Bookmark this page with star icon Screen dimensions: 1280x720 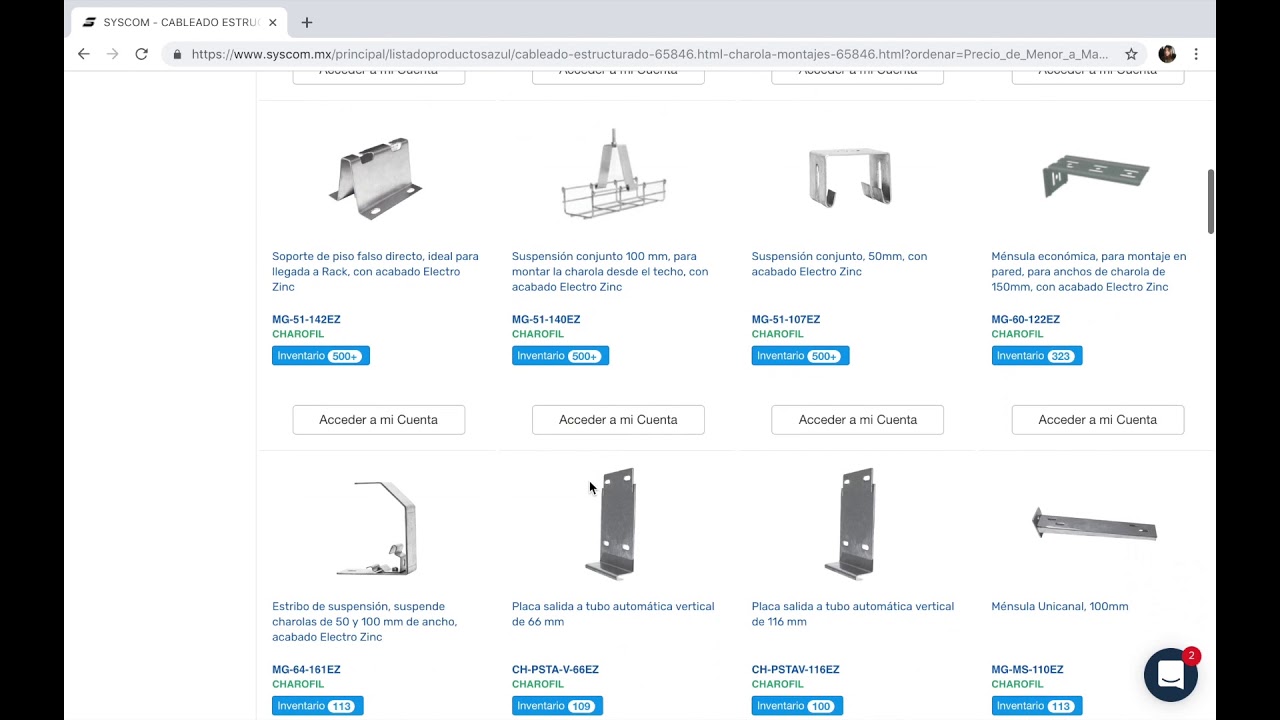pyautogui.click(x=1131, y=54)
